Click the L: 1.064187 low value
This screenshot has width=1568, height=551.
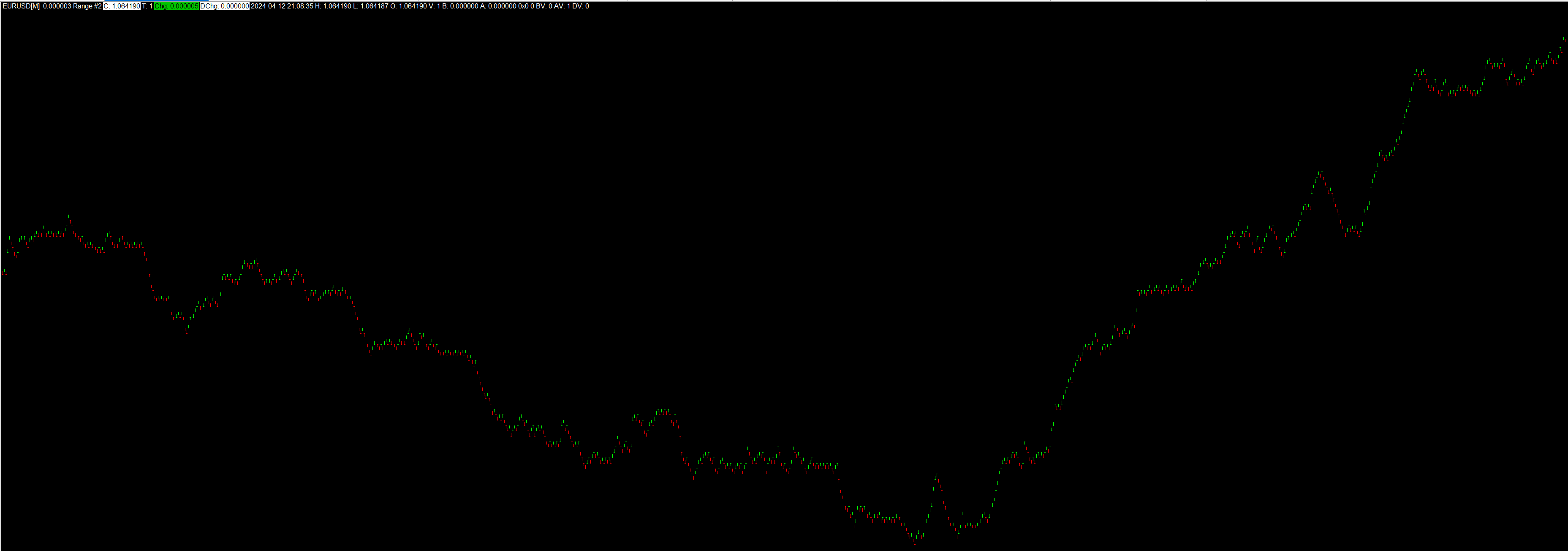coord(371,6)
